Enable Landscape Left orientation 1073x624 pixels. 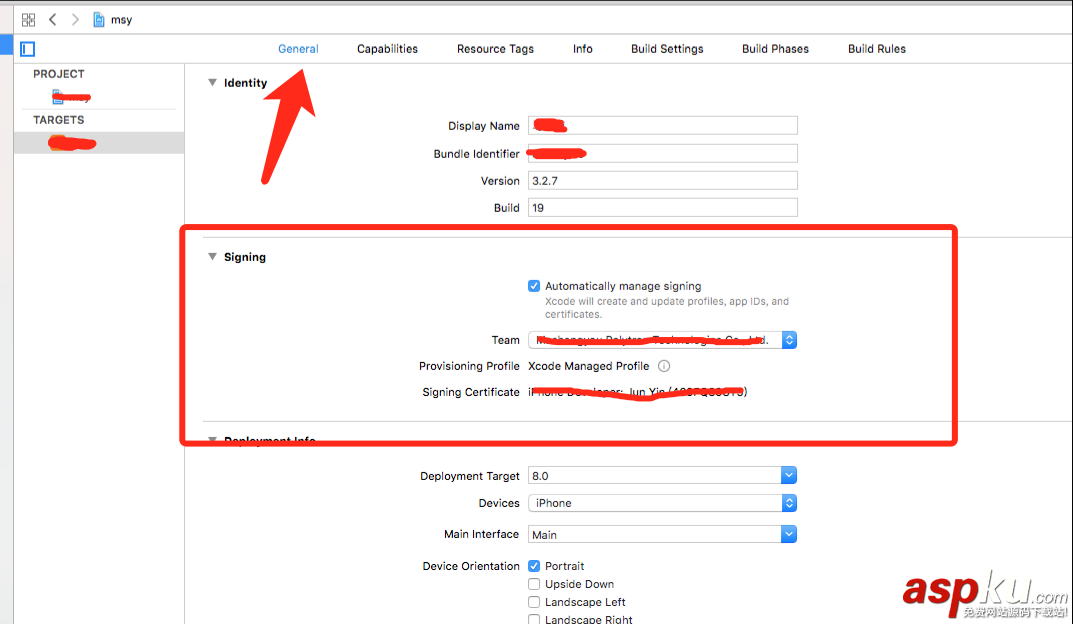point(534,602)
